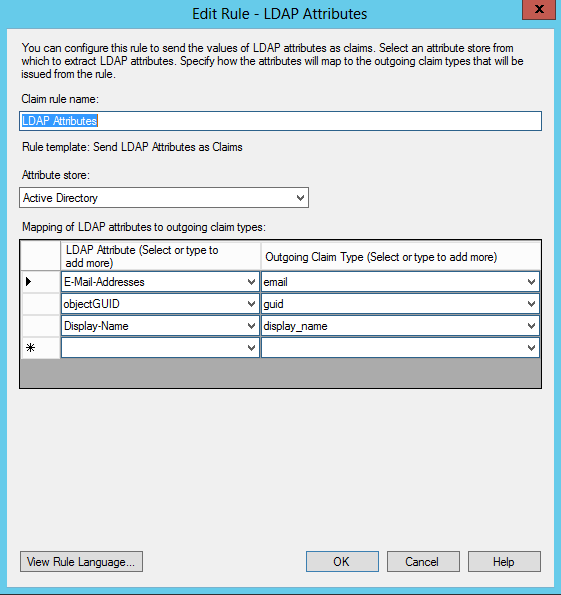Click the LDAP Attribute column header
This screenshot has width=561, height=595.
coord(160,256)
